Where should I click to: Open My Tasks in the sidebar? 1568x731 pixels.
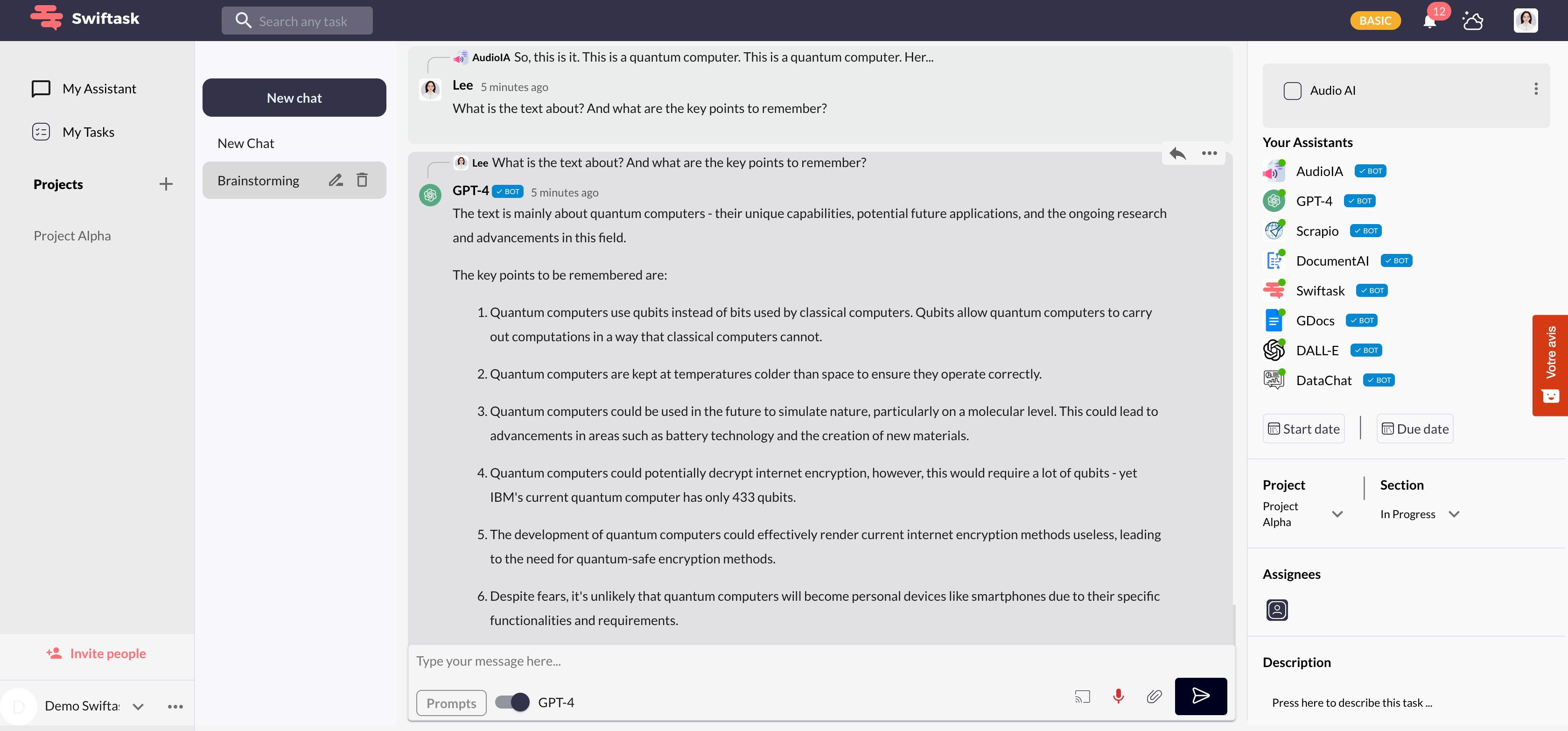pyautogui.click(x=88, y=132)
